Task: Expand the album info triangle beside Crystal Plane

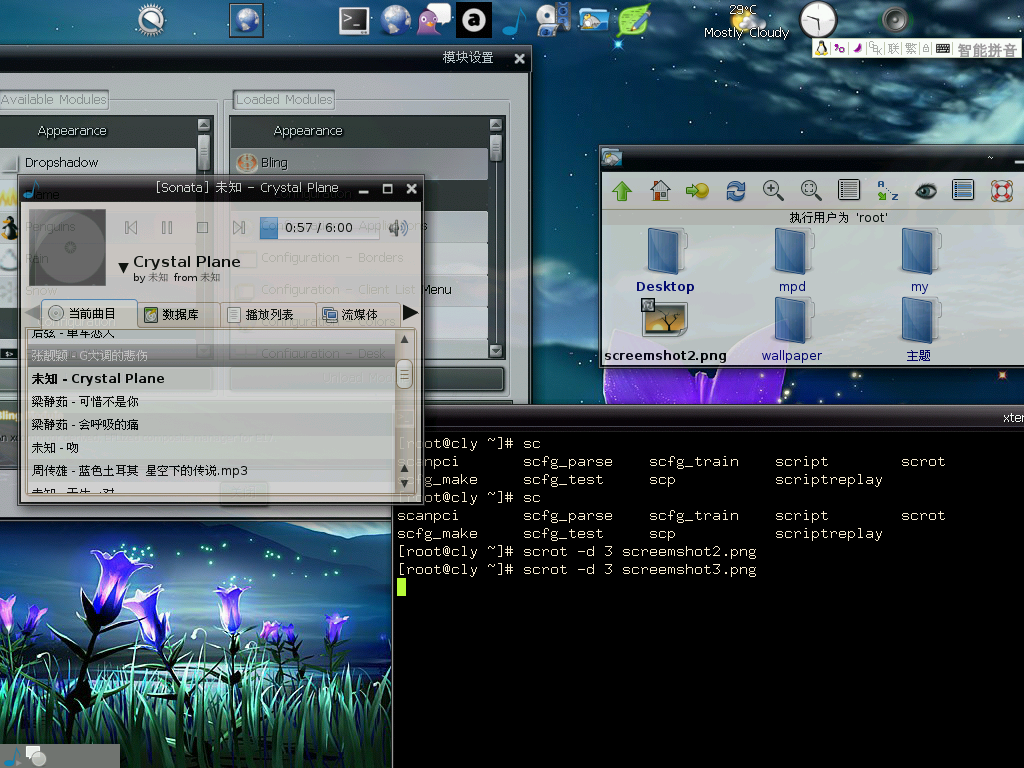Action: pyautogui.click(x=123, y=267)
